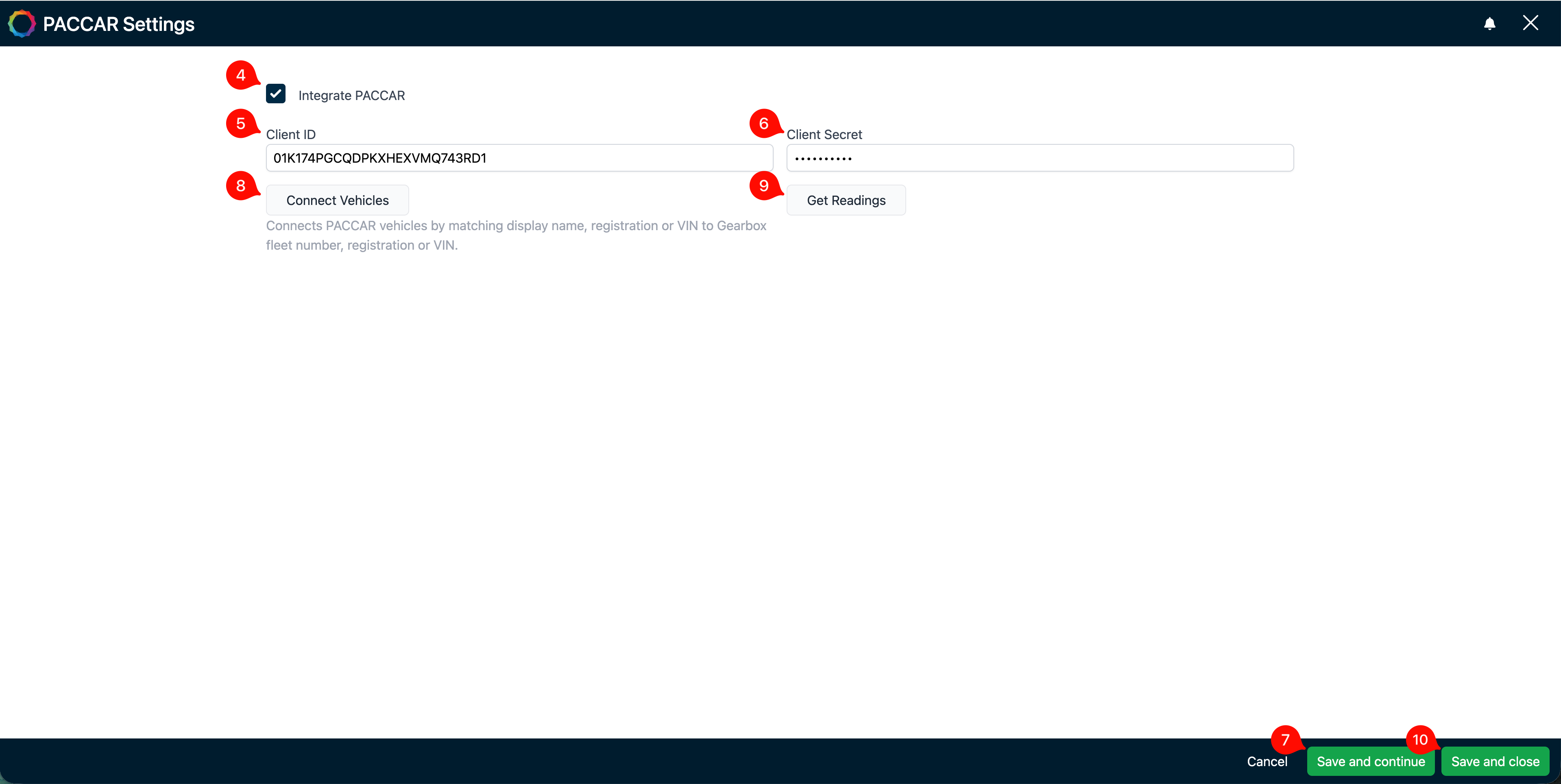Click the Connect Vehicles button
The image size is (1561, 784).
pos(338,200)
